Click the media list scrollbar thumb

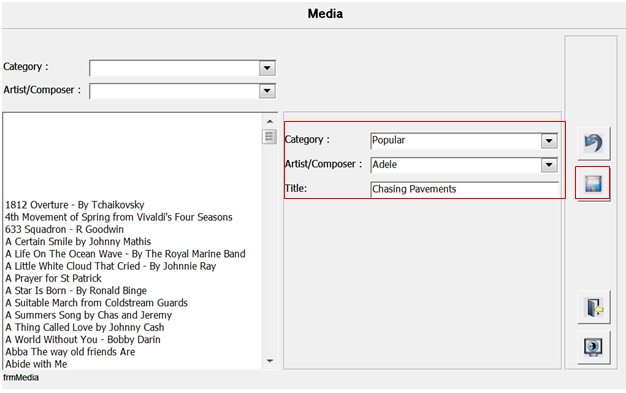pos(269,137)
